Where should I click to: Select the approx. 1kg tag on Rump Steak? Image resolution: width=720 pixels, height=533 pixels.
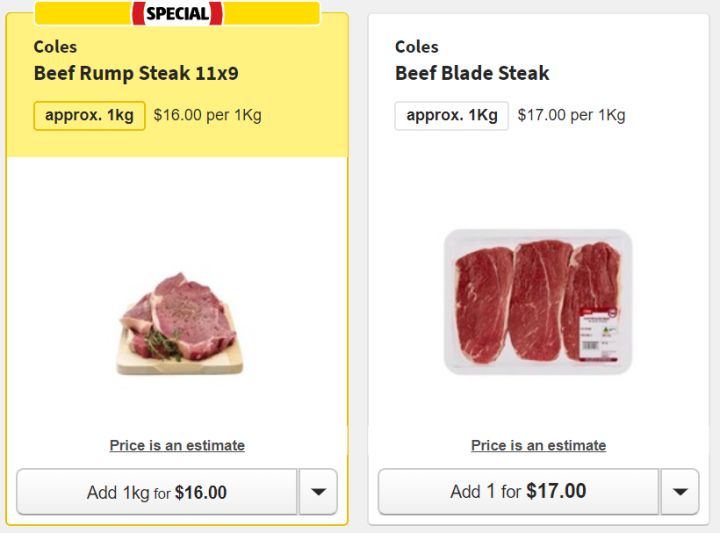coord(89,115)
